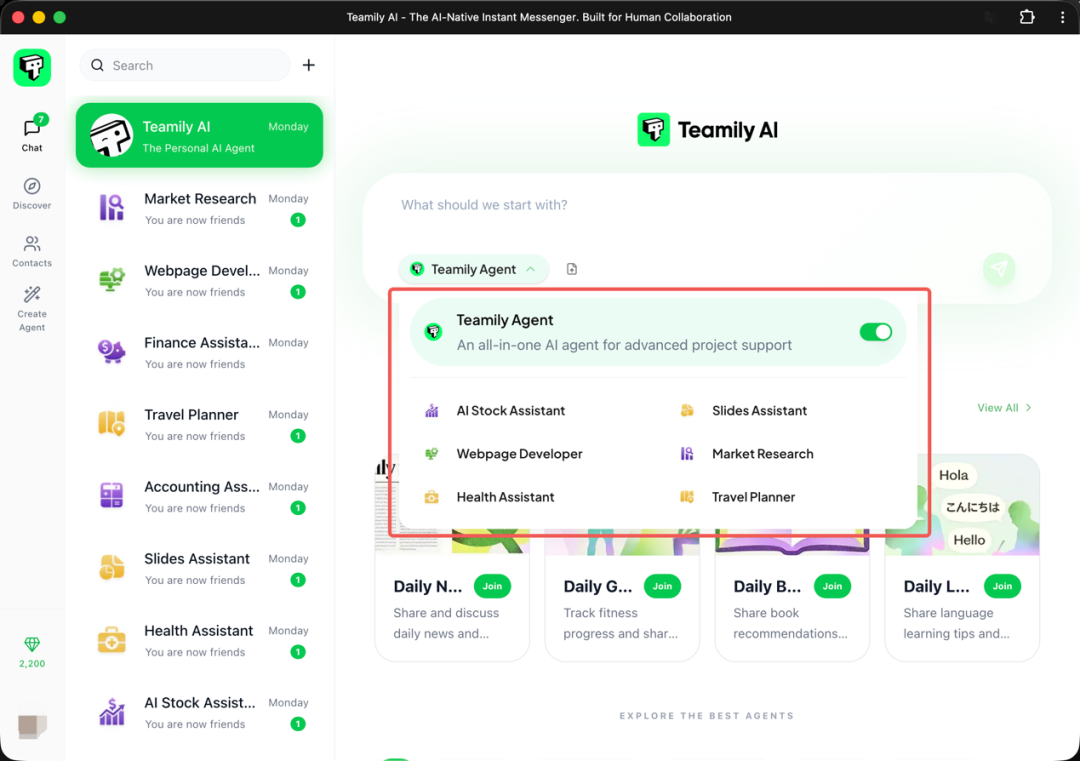
Task: Click the Teamily logo in the sidebar
Action: pos(32,67)
